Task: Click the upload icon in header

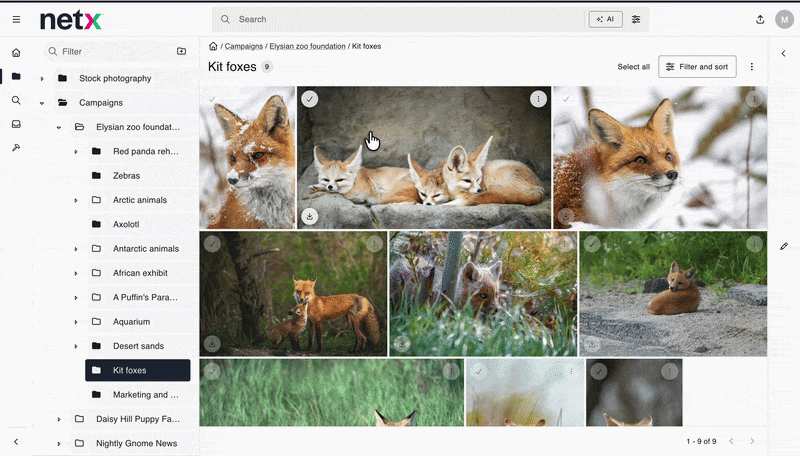Action: pyautogui.click(x=760, y=19)
